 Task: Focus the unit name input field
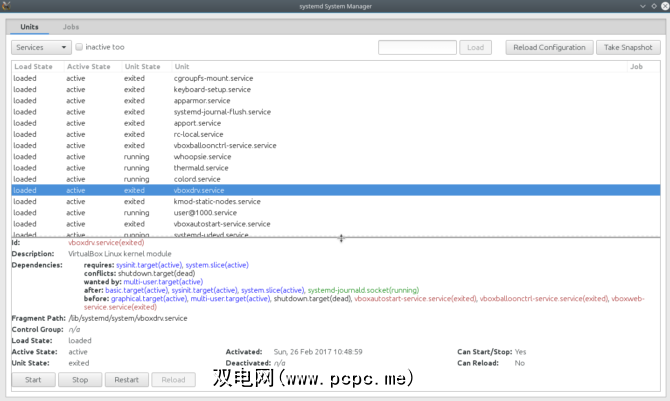coord(418,47)
